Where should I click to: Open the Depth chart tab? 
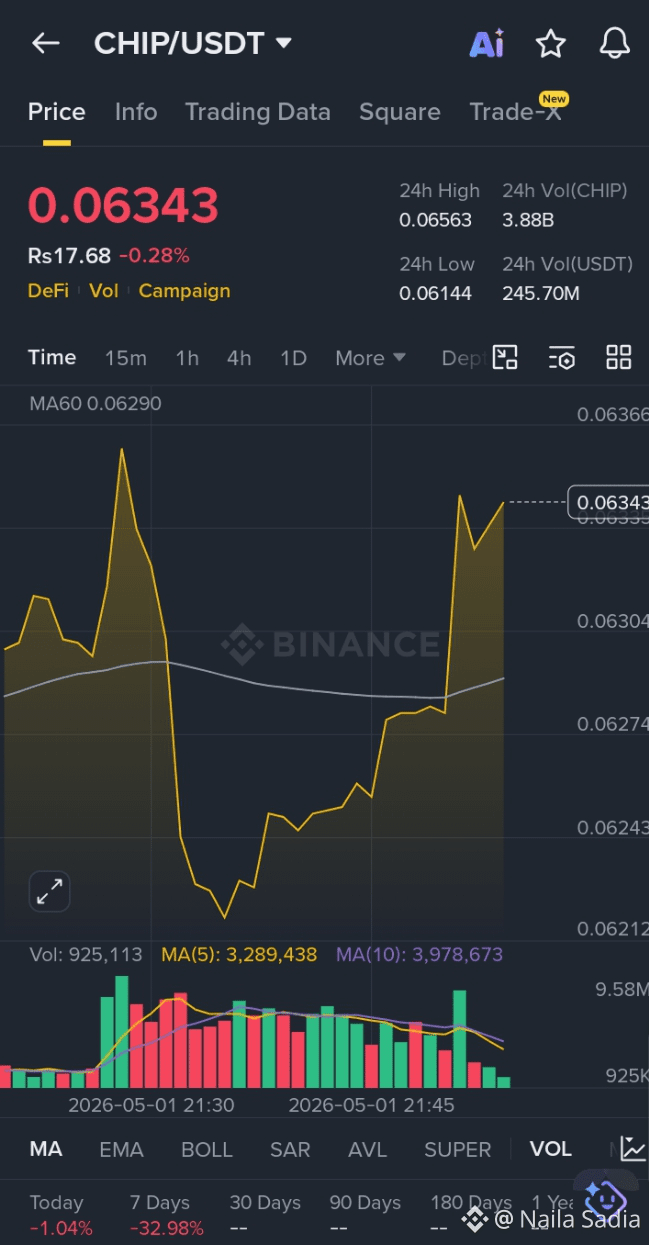(x=464, y=358)
